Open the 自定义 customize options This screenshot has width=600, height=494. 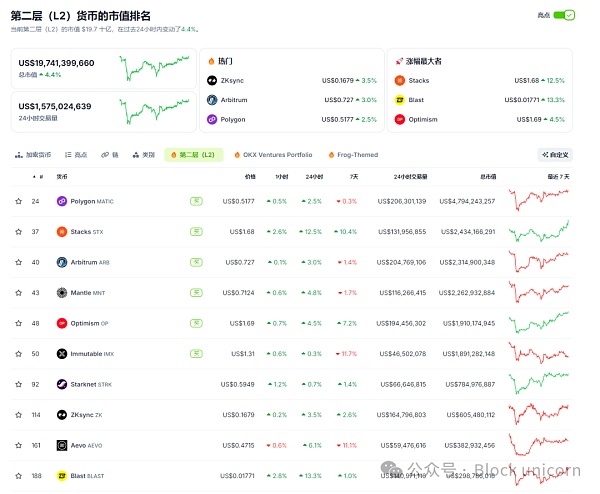[x=555, y=155]
